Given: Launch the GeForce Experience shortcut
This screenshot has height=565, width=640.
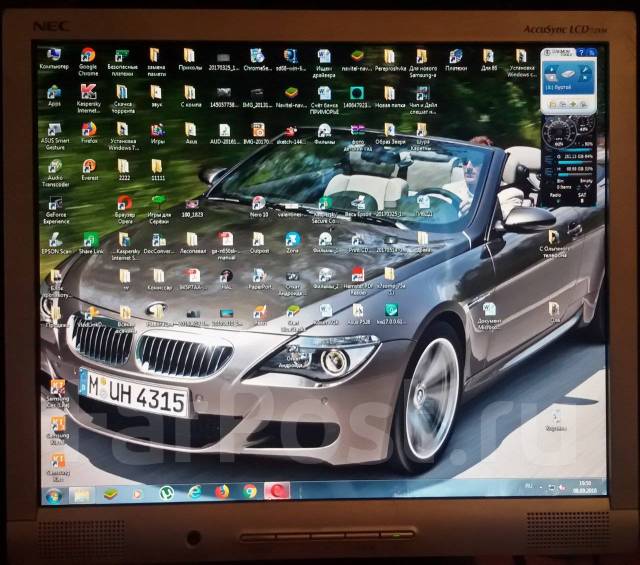Looking at the screenshot, I should 57,203.
